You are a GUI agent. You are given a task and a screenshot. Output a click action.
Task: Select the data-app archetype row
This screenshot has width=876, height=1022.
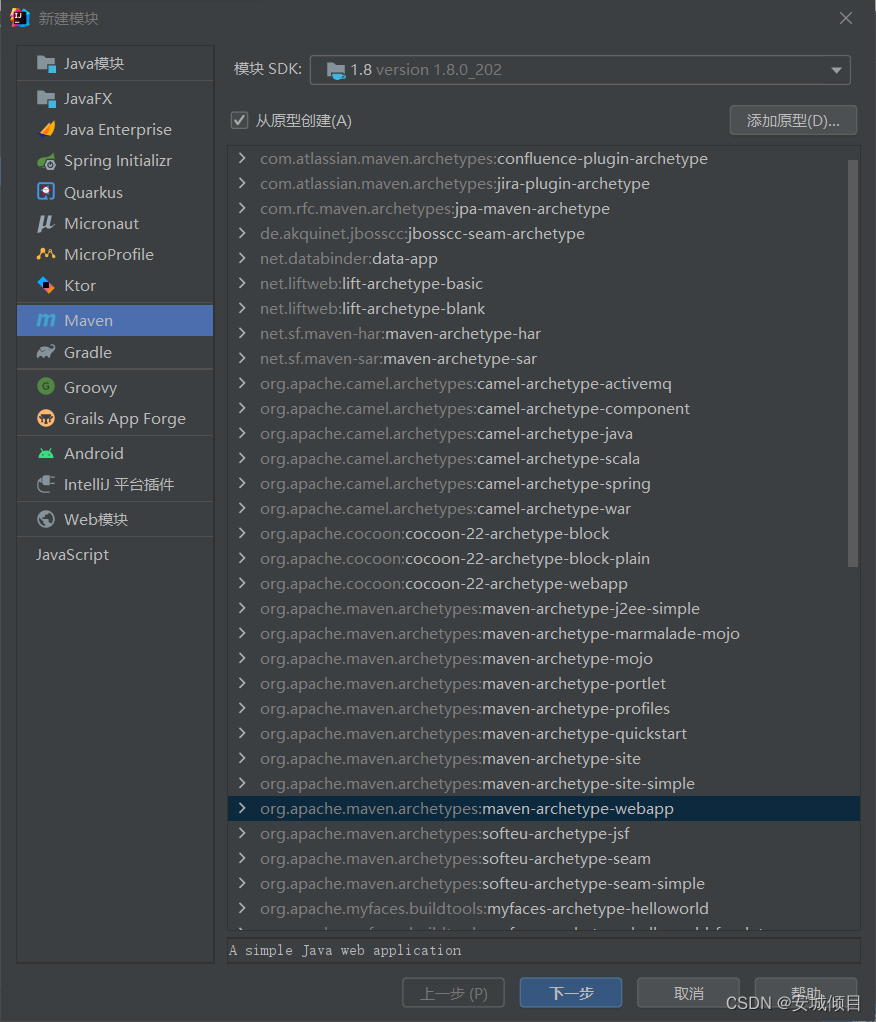pyautogui.click(x=544, y=259)
